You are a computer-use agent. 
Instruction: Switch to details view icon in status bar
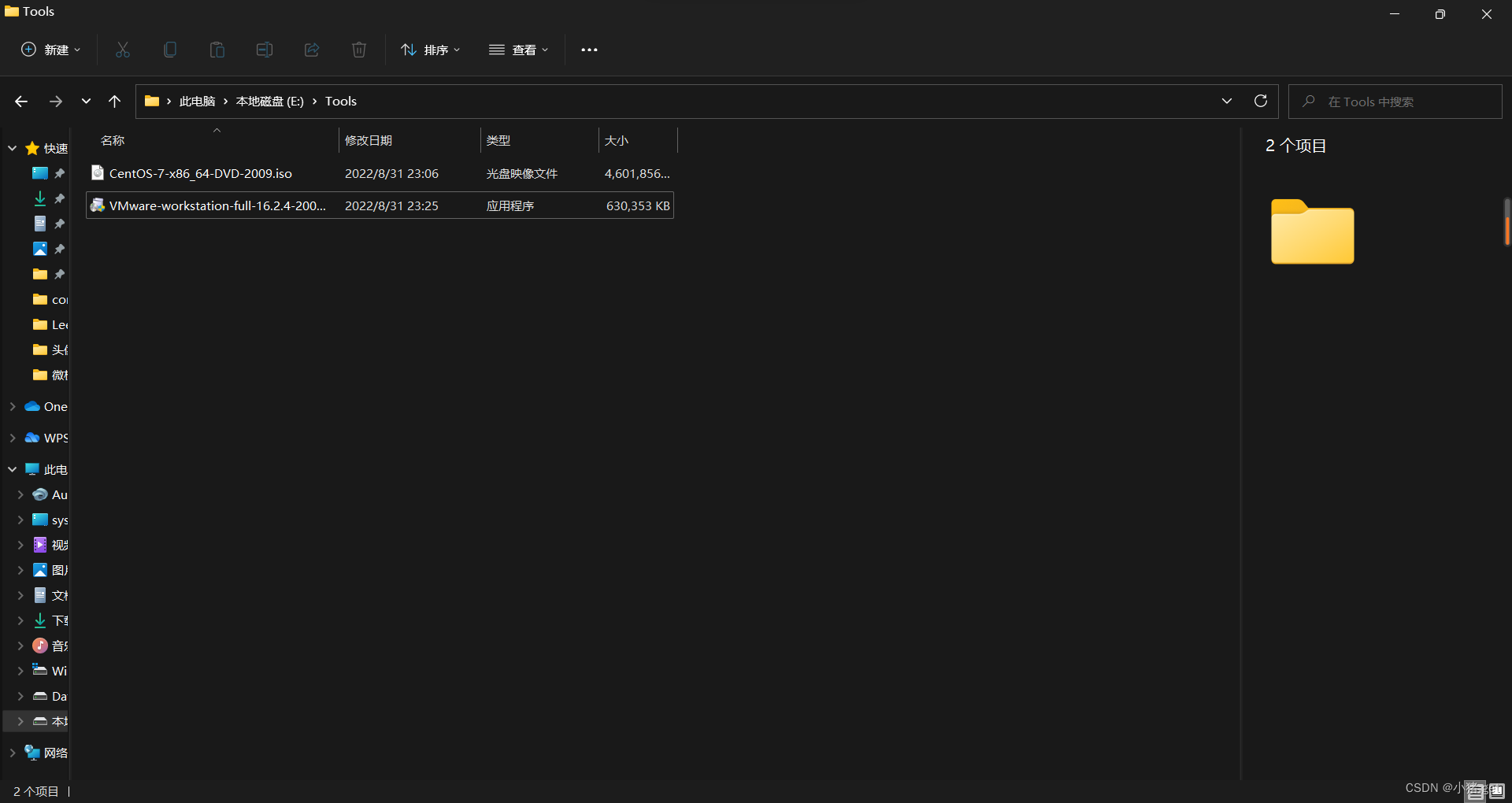point(1476,791)
